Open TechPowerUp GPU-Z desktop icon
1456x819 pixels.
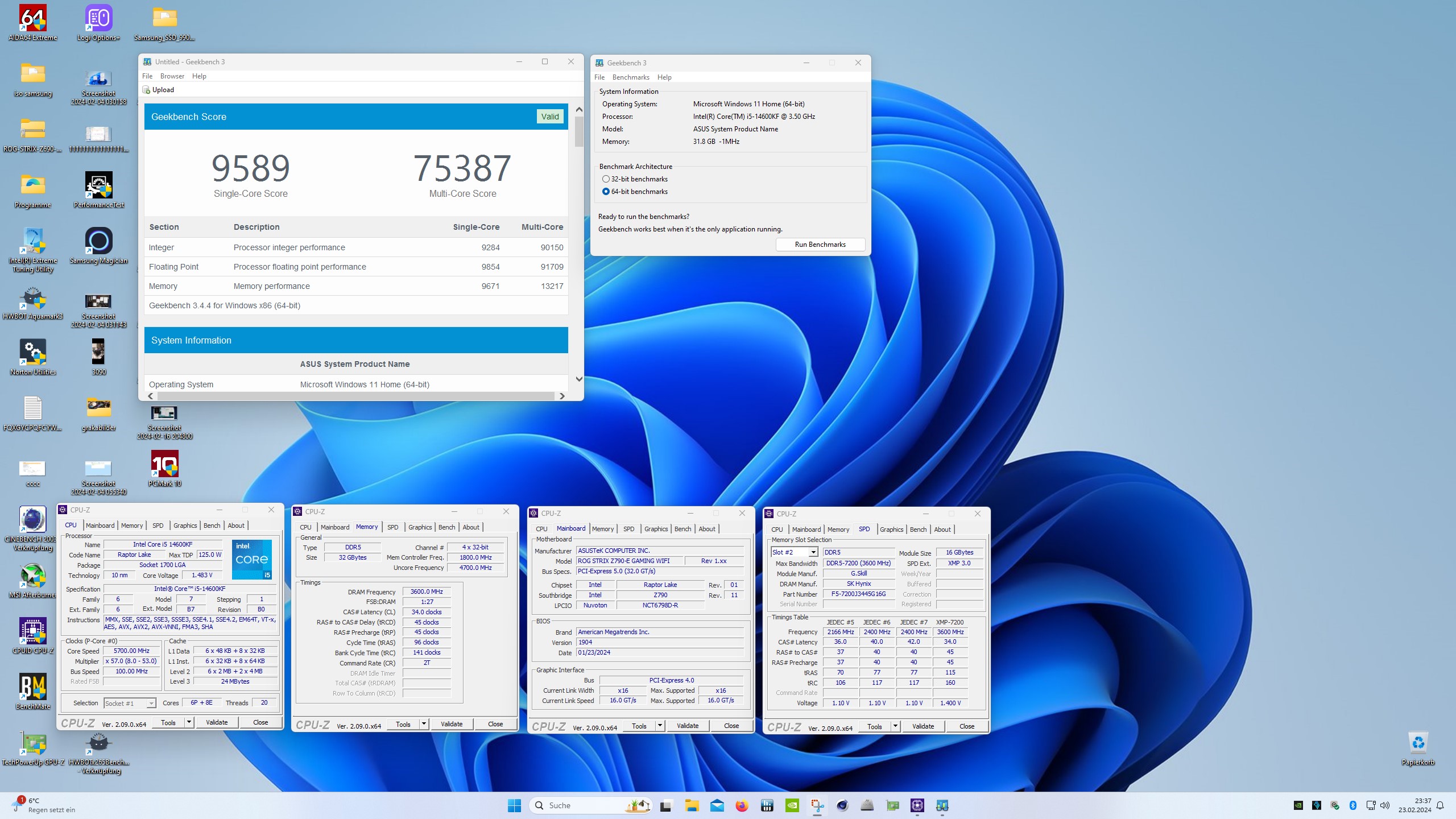click(x=33, y=747)
